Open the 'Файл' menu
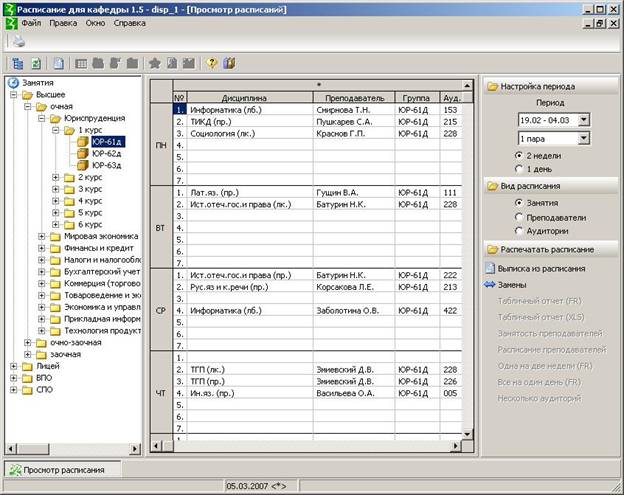The height and width of the screenshot is (495, 624). tap(31, 22)
